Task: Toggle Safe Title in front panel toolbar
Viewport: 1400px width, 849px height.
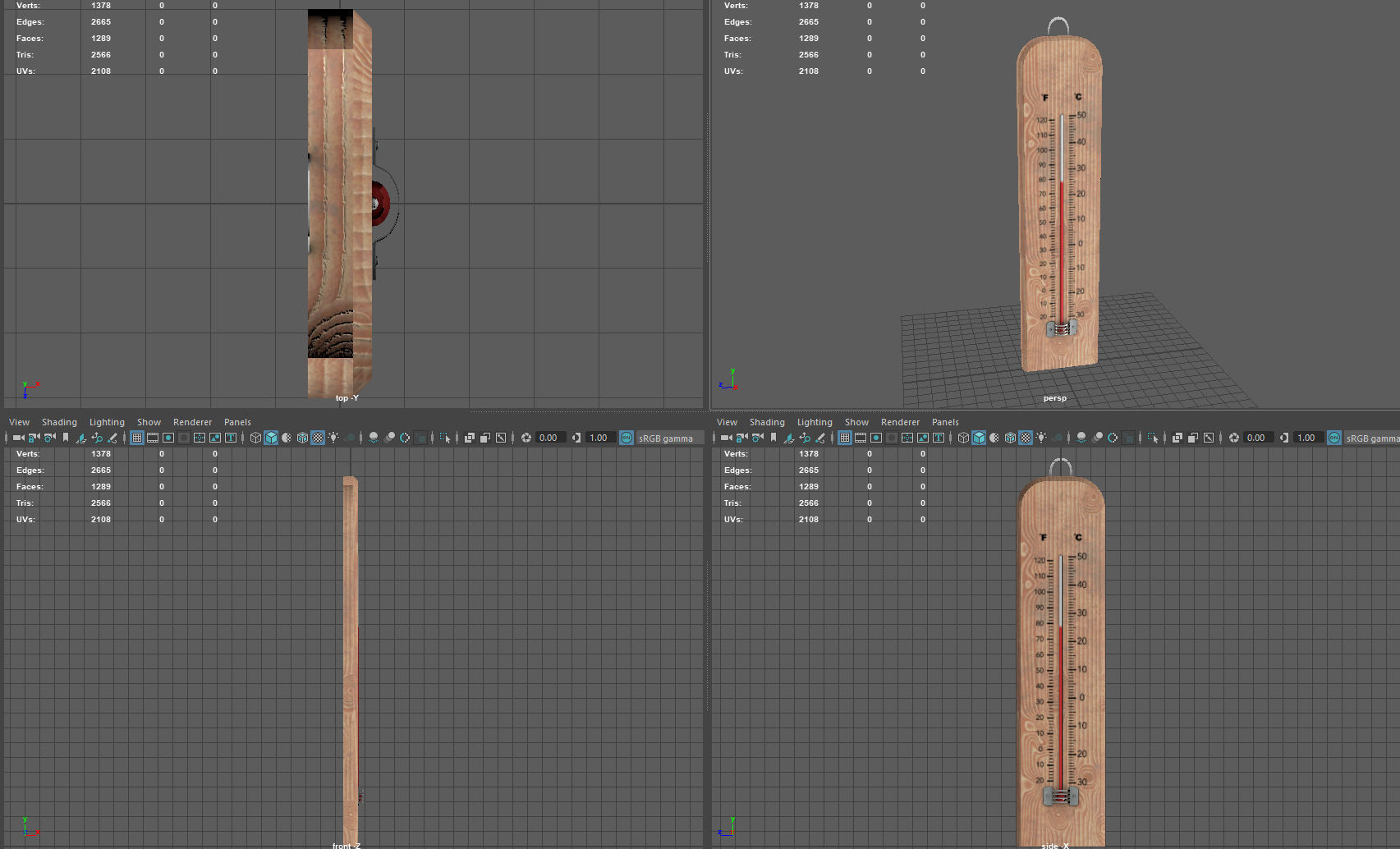Action: pyautogui.click(x=231, y=438)
